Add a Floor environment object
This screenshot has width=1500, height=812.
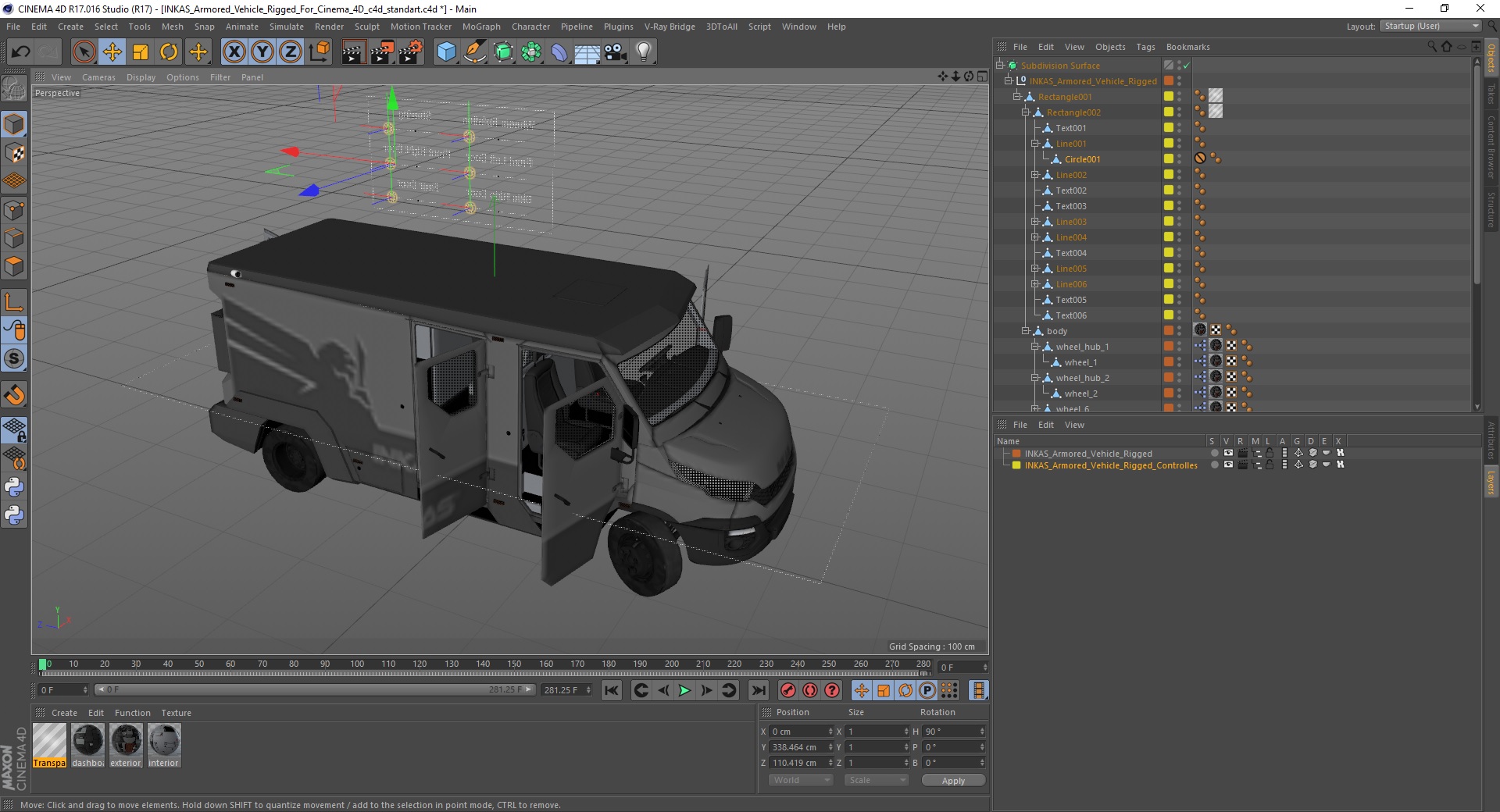point(587,52)
